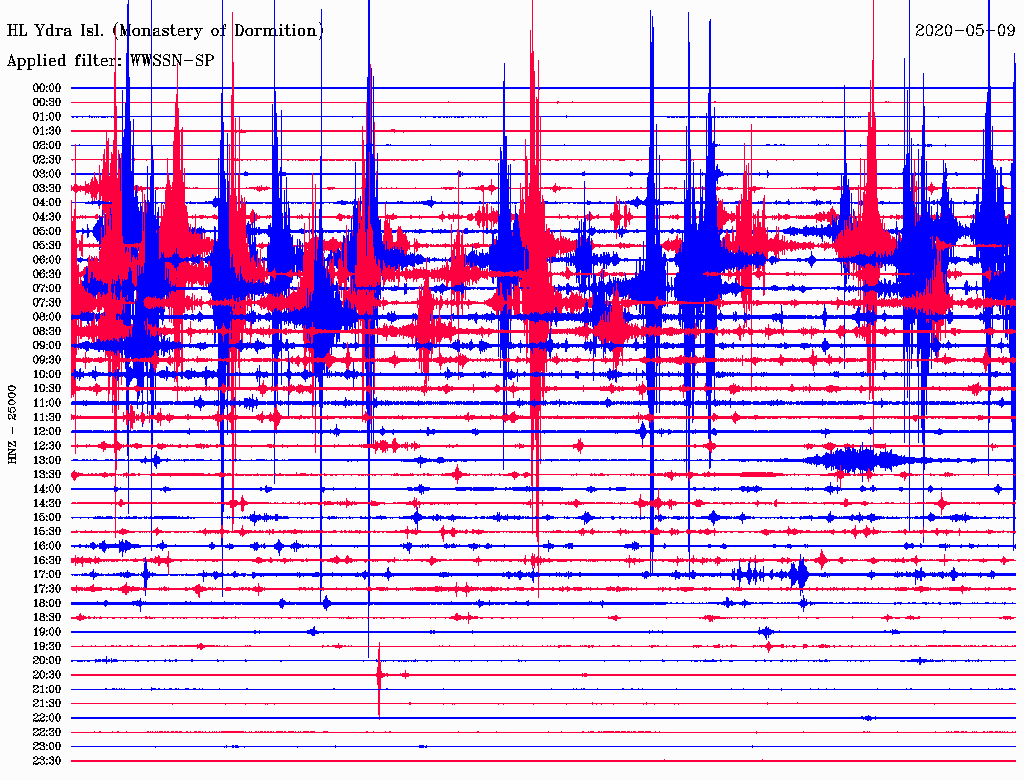Click the red spike on the 20:30 trace
Image resolution: width=1024 pixels, height=780 pixels.
tap(379, 679)
